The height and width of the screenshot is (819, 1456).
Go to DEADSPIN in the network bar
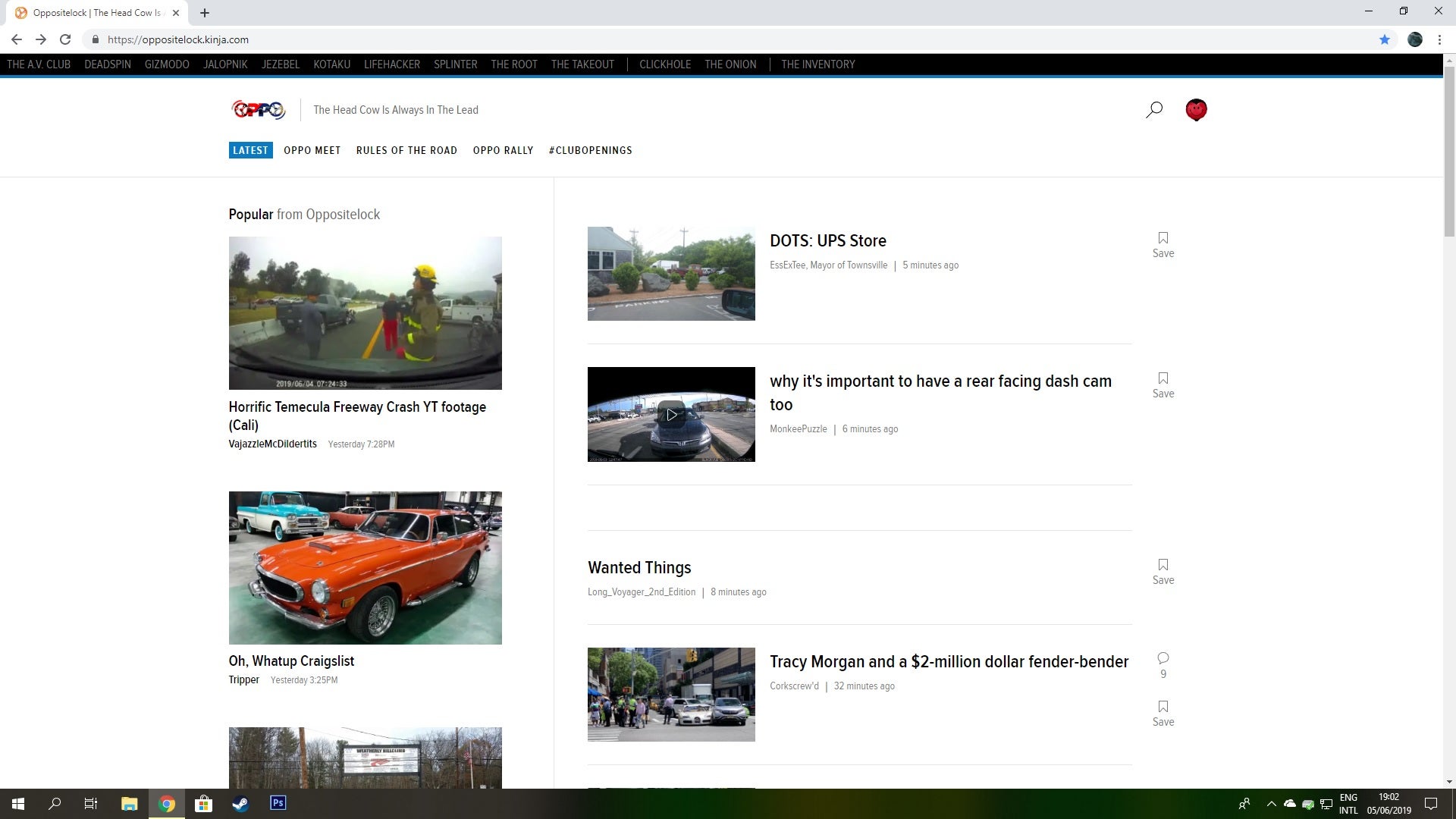(x=108, y=64)
